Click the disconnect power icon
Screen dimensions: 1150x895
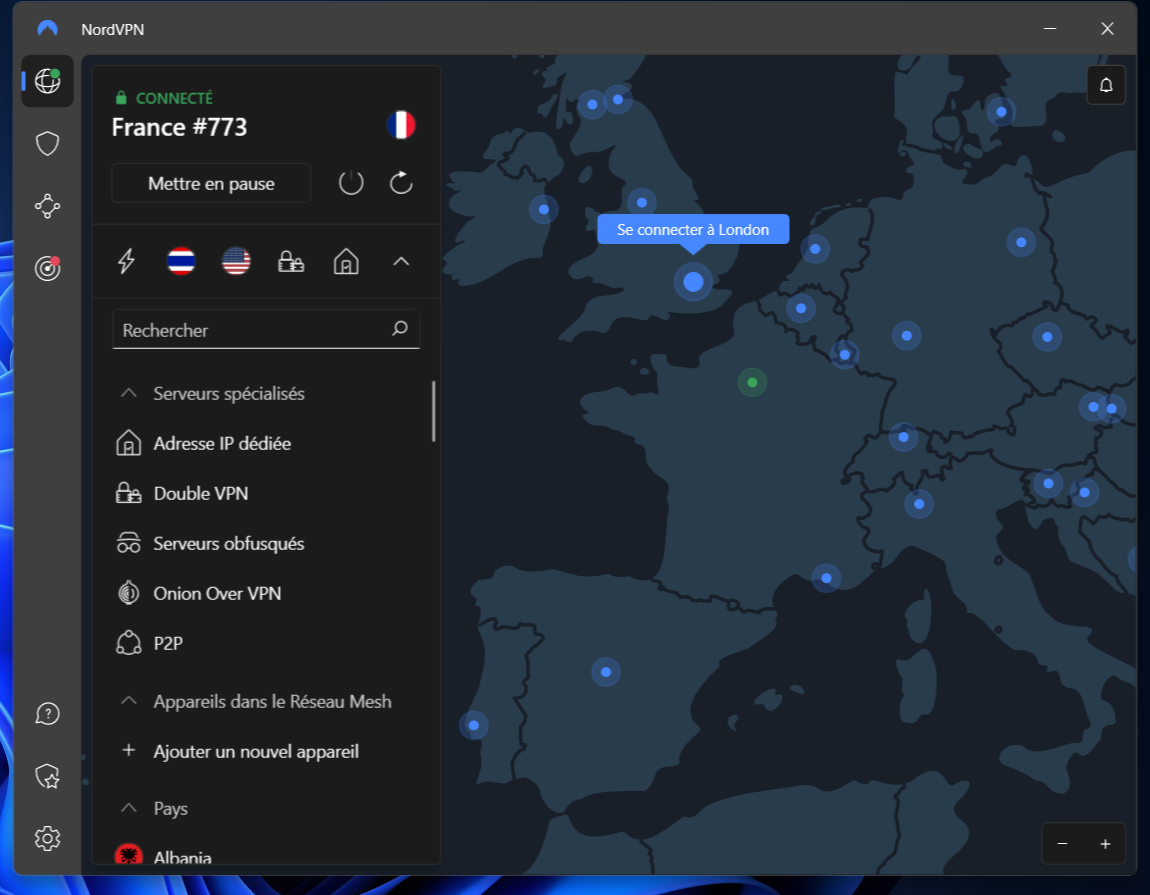click(351, 183)
